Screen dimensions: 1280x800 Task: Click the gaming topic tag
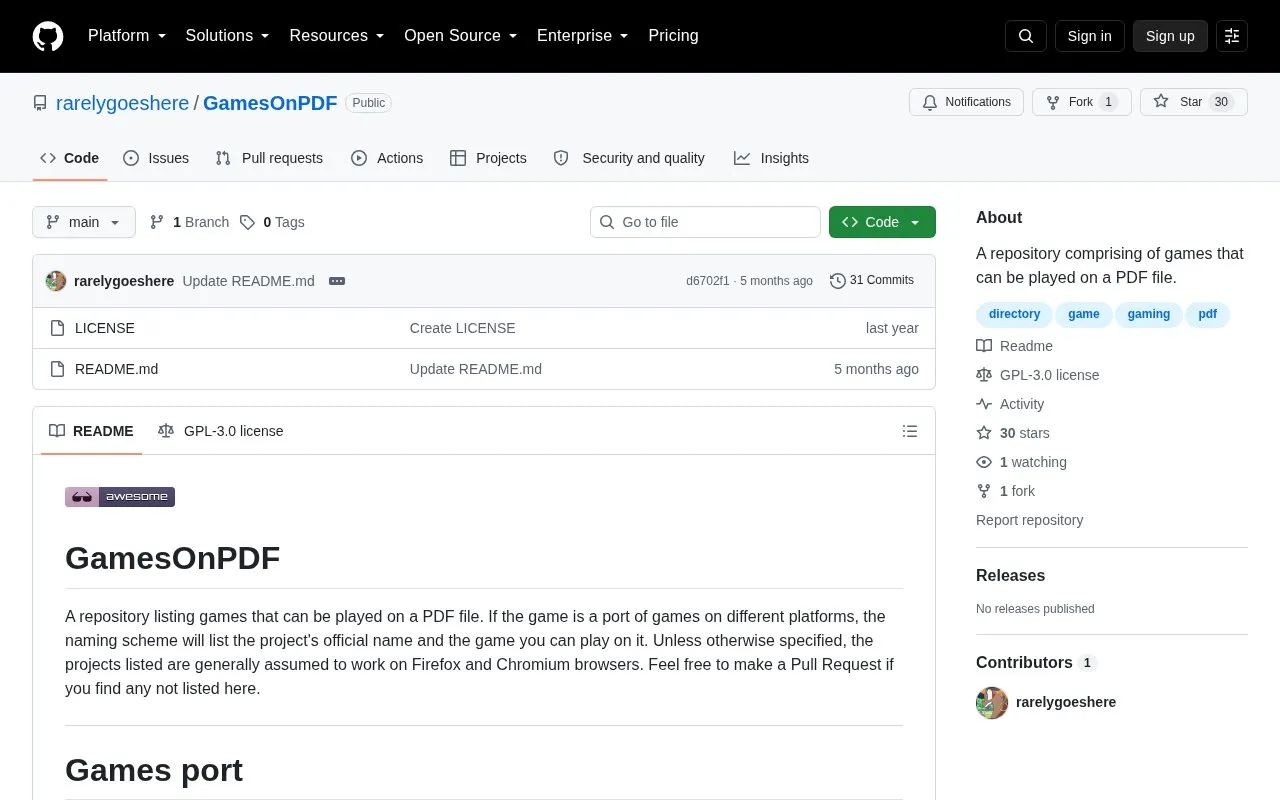(1149, 314)
